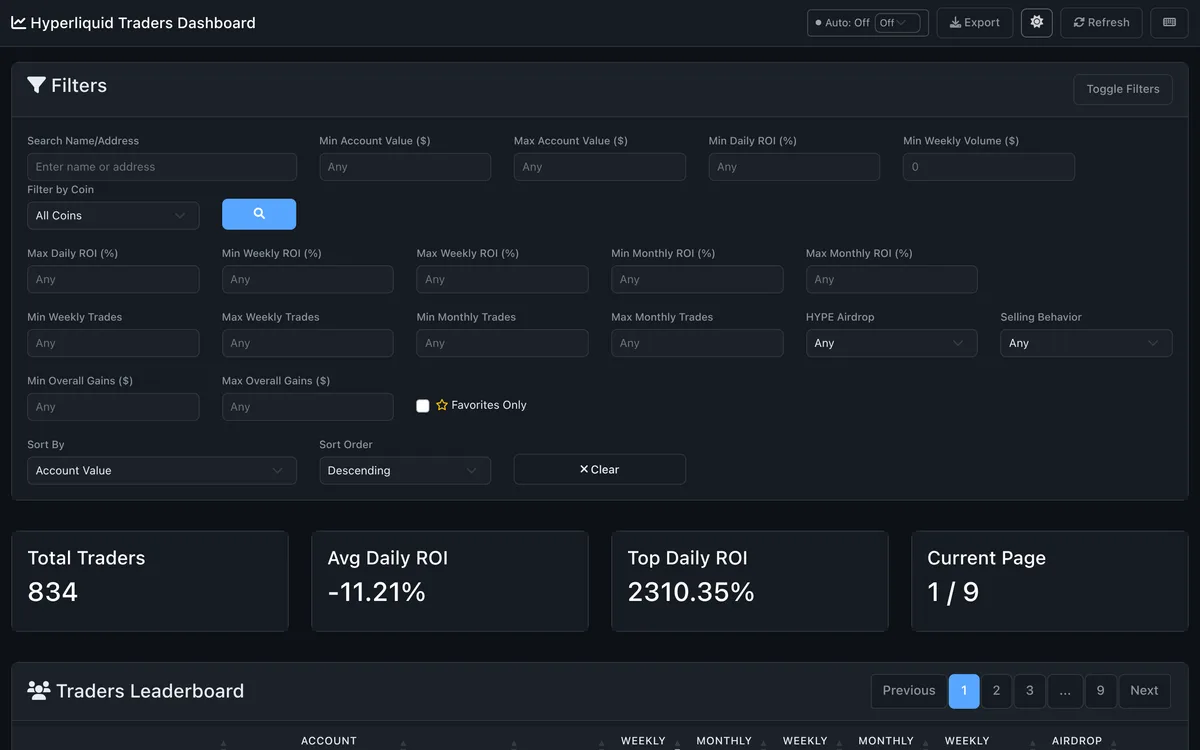
Task: Open the Auto refresh Off dropdown
Action: pos(897,22)
